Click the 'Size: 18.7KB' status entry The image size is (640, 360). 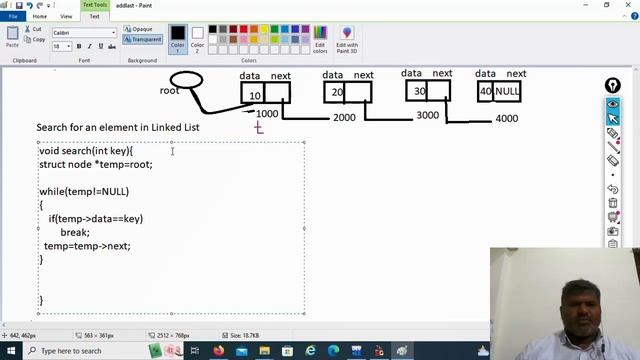point(241,336)
